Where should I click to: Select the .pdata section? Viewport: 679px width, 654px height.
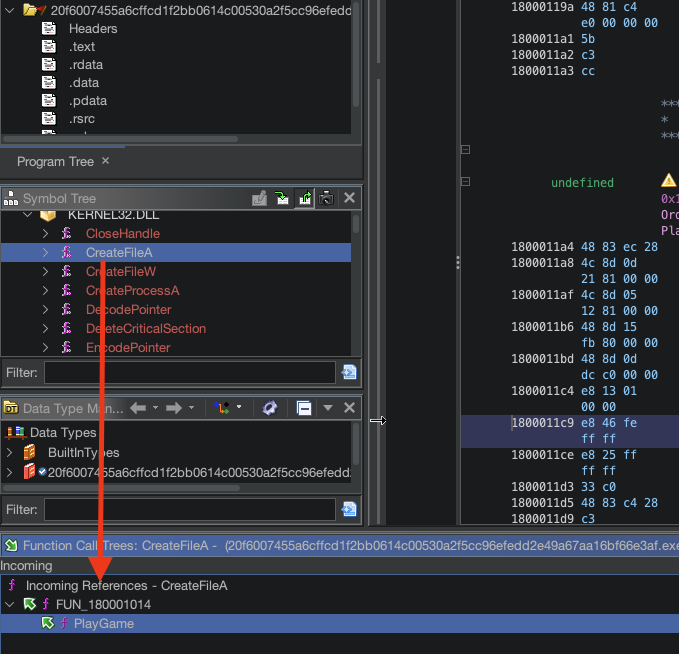(x=88, y=101)
